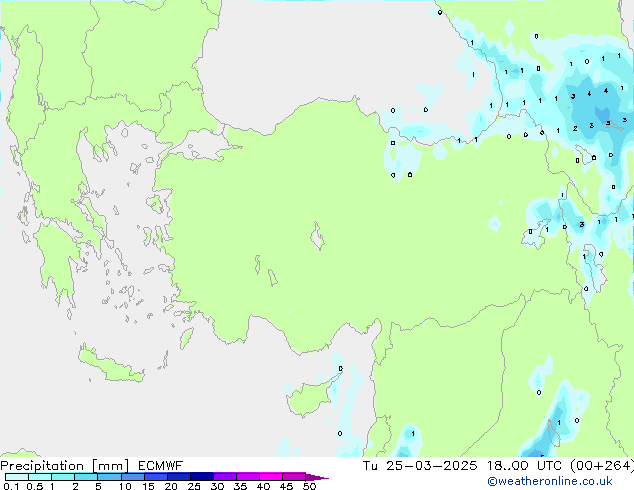634x490 pixels.
Task: Pick the legend swatch between 10 and 15
Action: click(132, 477)
